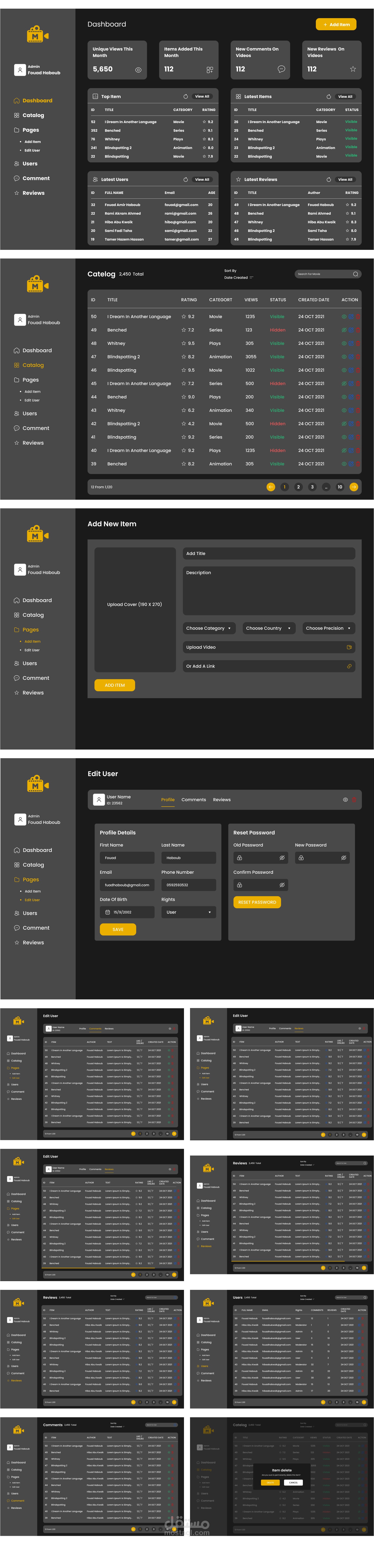Switch to Reviews tab in large Edit User
Viewport: 374px width, 1568px height.
(222, 800)
